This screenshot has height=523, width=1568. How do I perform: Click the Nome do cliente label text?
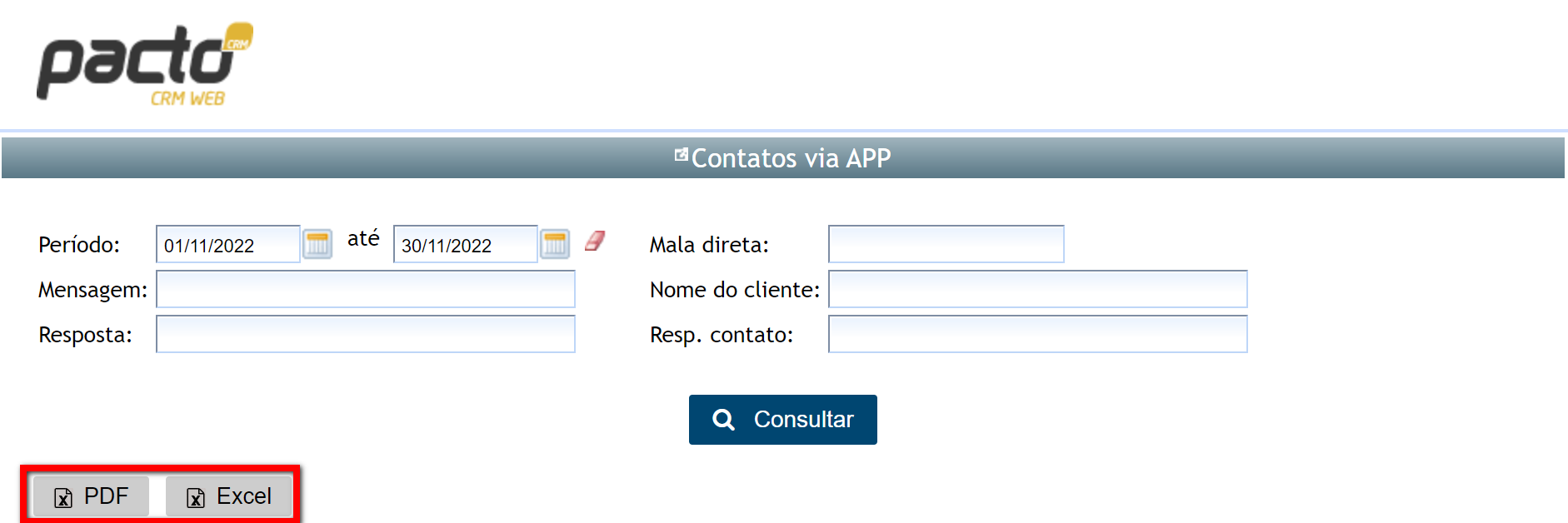734,290
